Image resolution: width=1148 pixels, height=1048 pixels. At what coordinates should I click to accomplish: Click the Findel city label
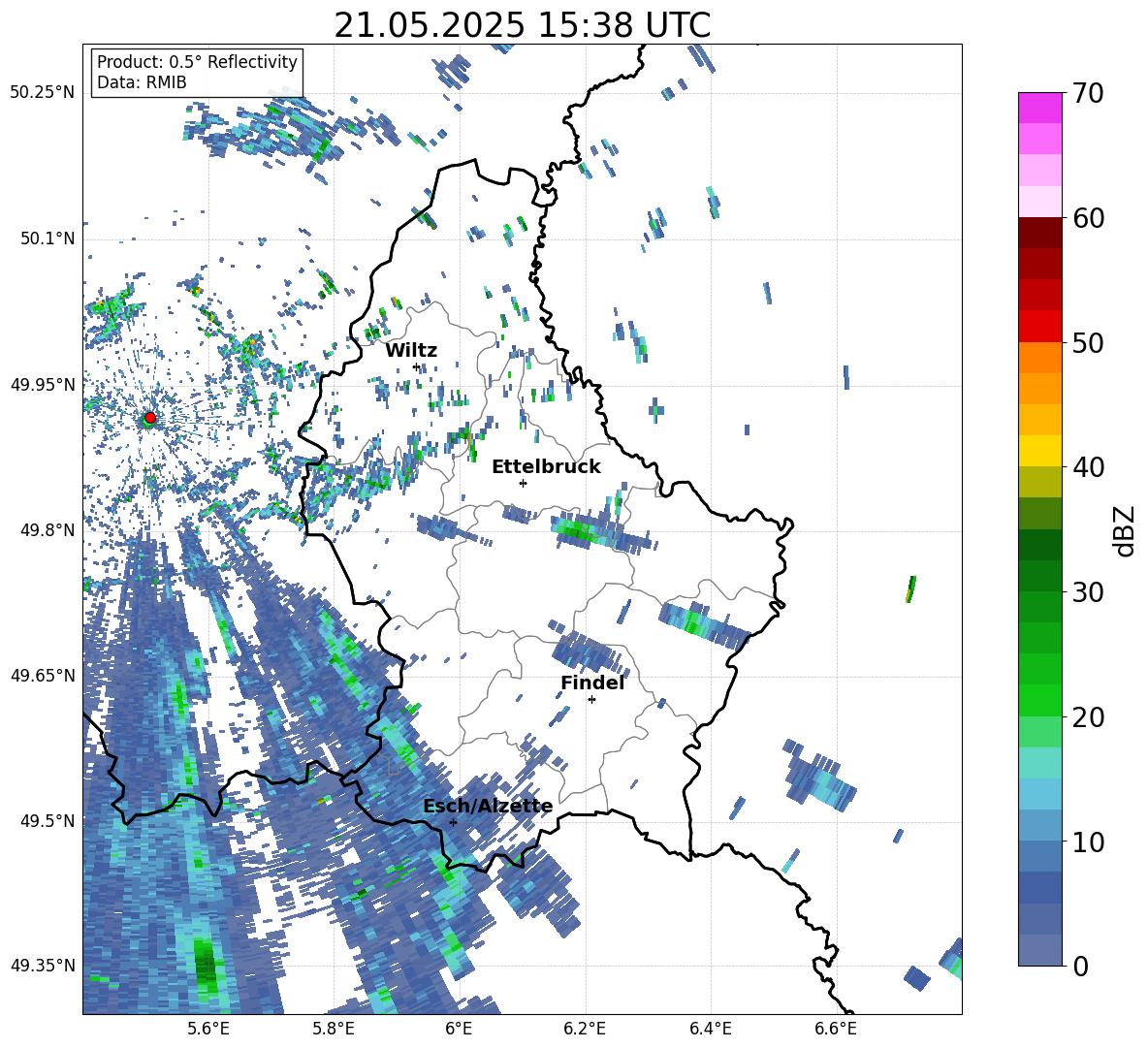[592, 683]
